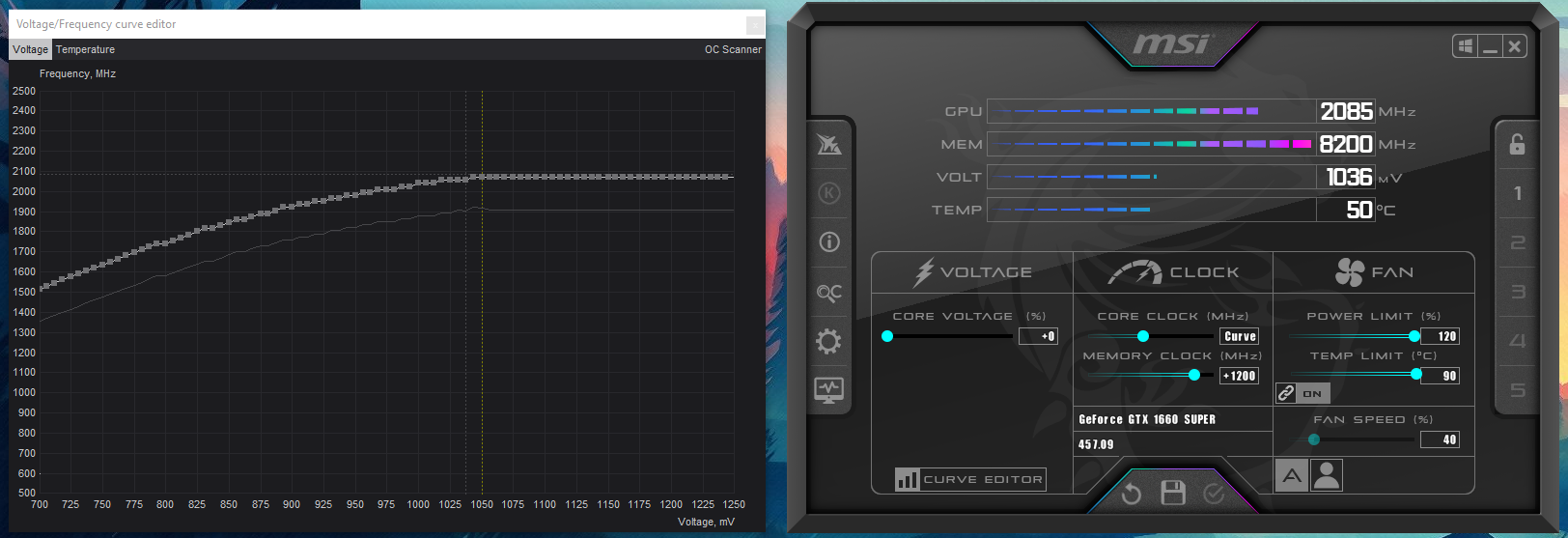Close the Voltage/Frequency curve editor window

point(755,25)
